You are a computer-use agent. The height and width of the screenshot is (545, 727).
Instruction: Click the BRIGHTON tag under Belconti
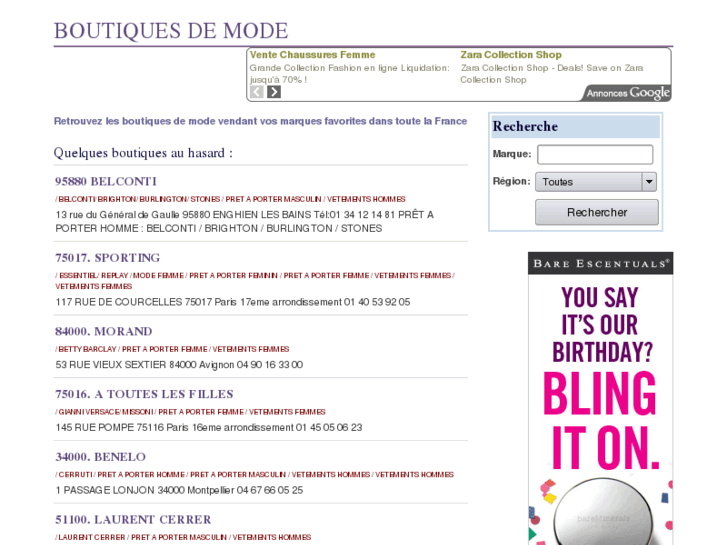pyautogui.click(x=116, y=199)
